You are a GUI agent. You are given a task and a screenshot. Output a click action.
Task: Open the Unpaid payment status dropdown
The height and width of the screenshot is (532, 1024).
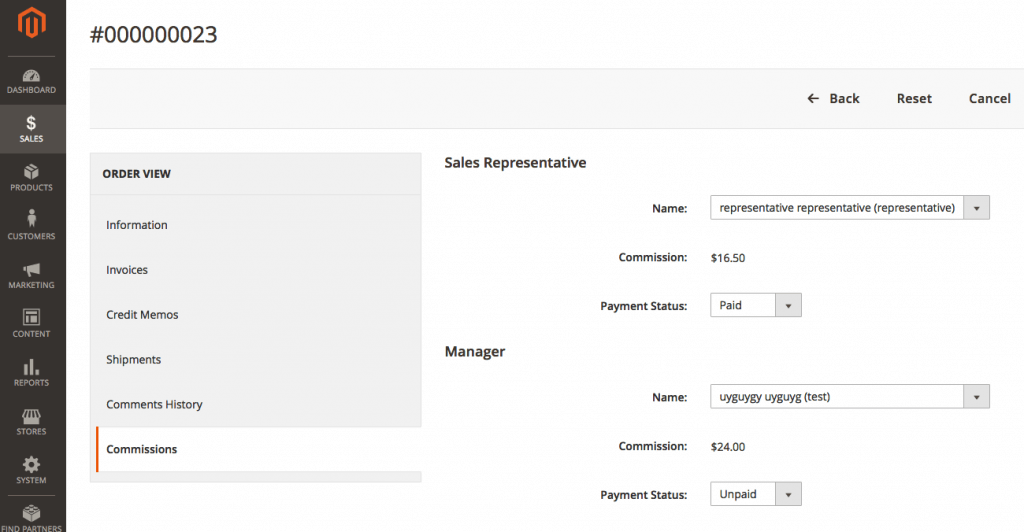click(755, 494)
